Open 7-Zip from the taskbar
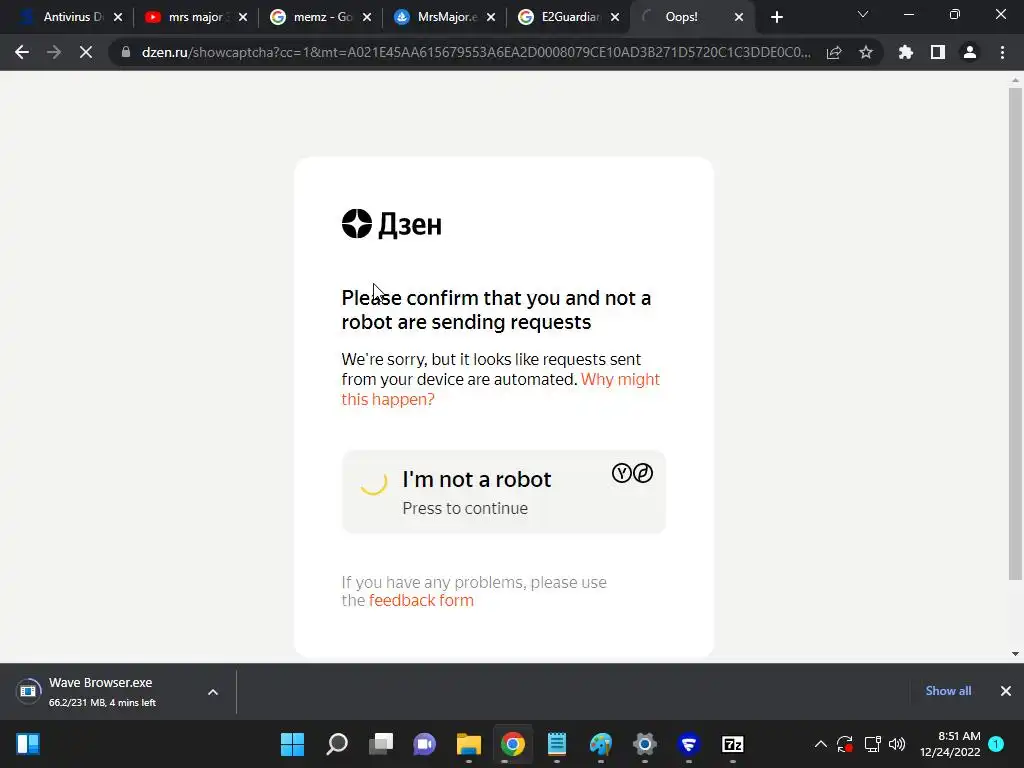The width and height of the screenshot is (1024, 768). [x=733, y=744]
